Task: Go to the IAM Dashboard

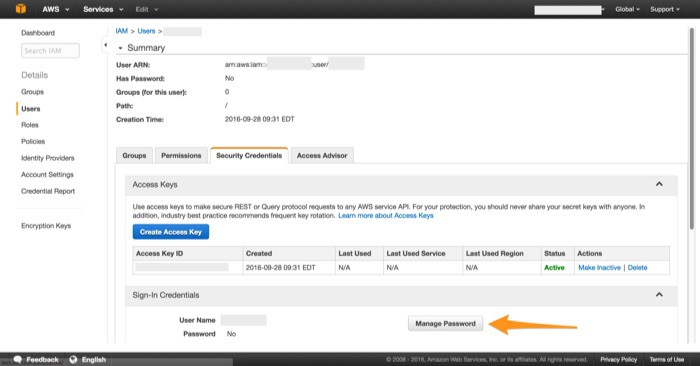Action: click(x=38, y=33)
